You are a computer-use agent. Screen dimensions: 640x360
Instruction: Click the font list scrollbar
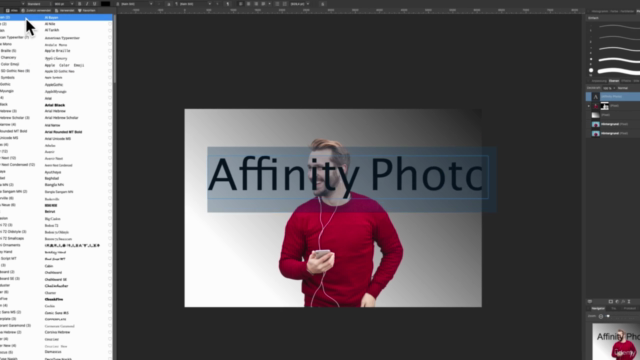(115, 49)
